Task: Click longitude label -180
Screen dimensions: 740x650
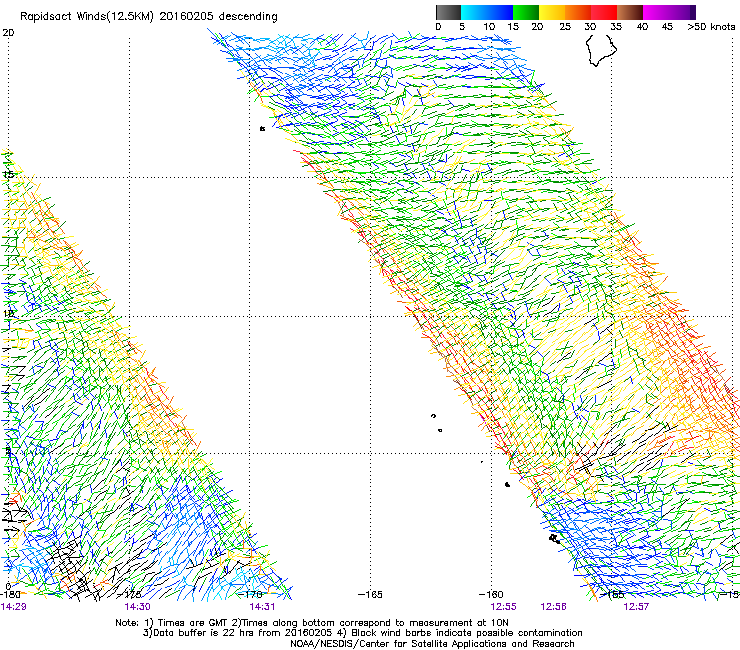Action: coord(10,594)
